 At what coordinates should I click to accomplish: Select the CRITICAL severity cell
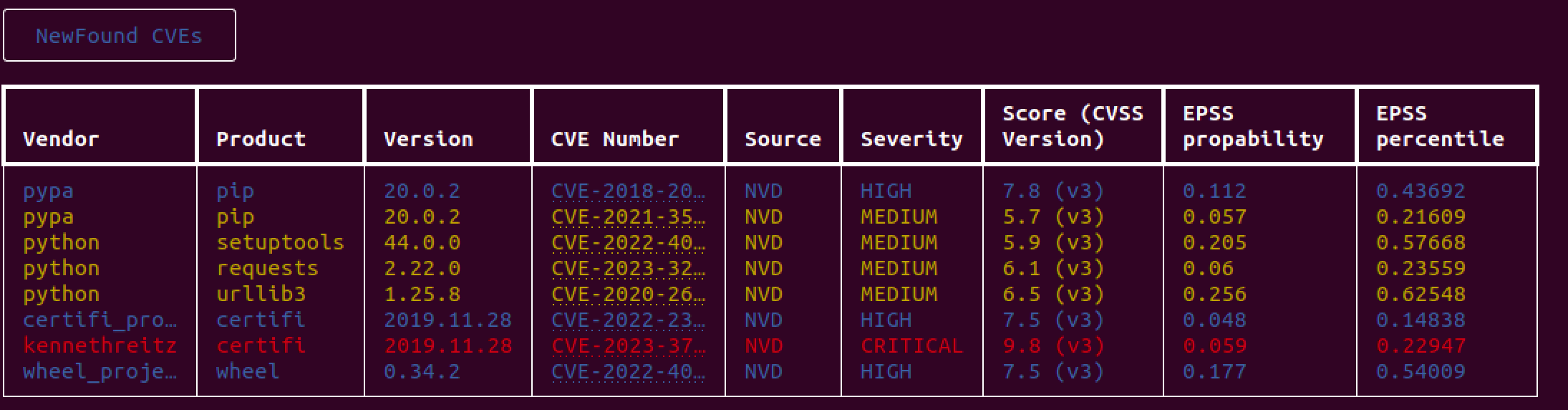(x=911, y=346)
